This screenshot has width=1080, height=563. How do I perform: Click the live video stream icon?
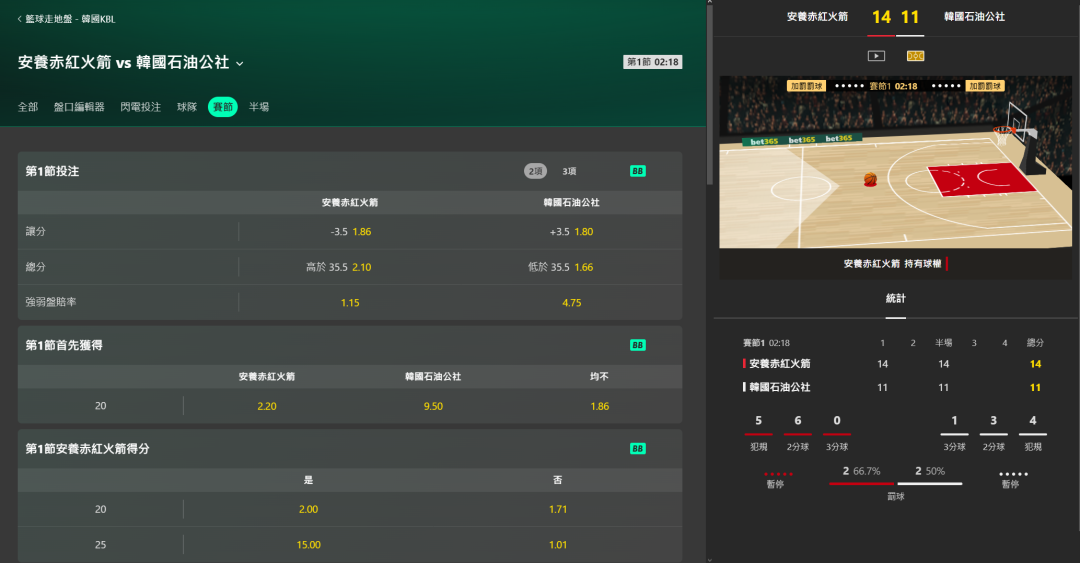click(x=876, y=56)
